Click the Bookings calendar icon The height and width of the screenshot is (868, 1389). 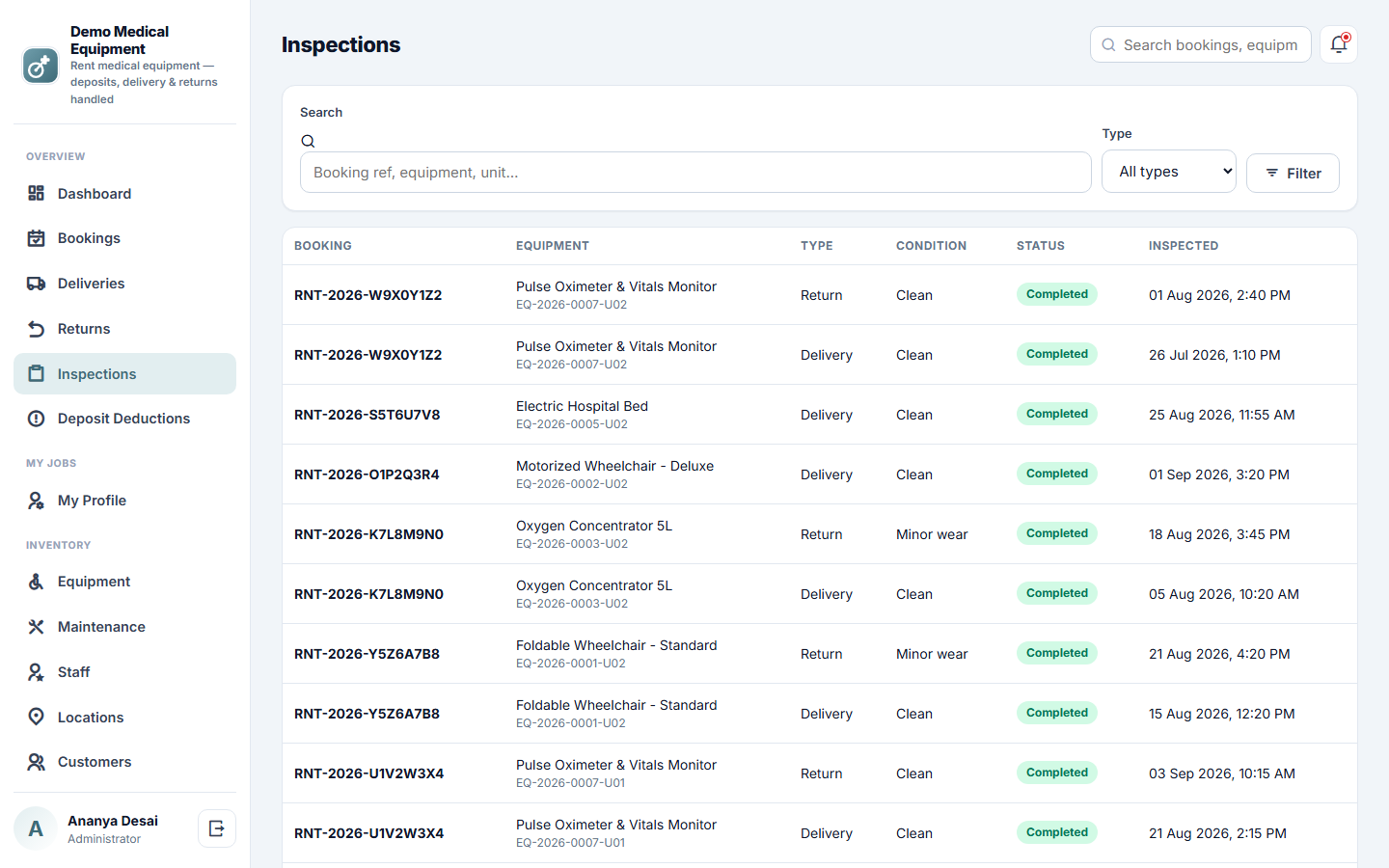click(x=36, y=238)
